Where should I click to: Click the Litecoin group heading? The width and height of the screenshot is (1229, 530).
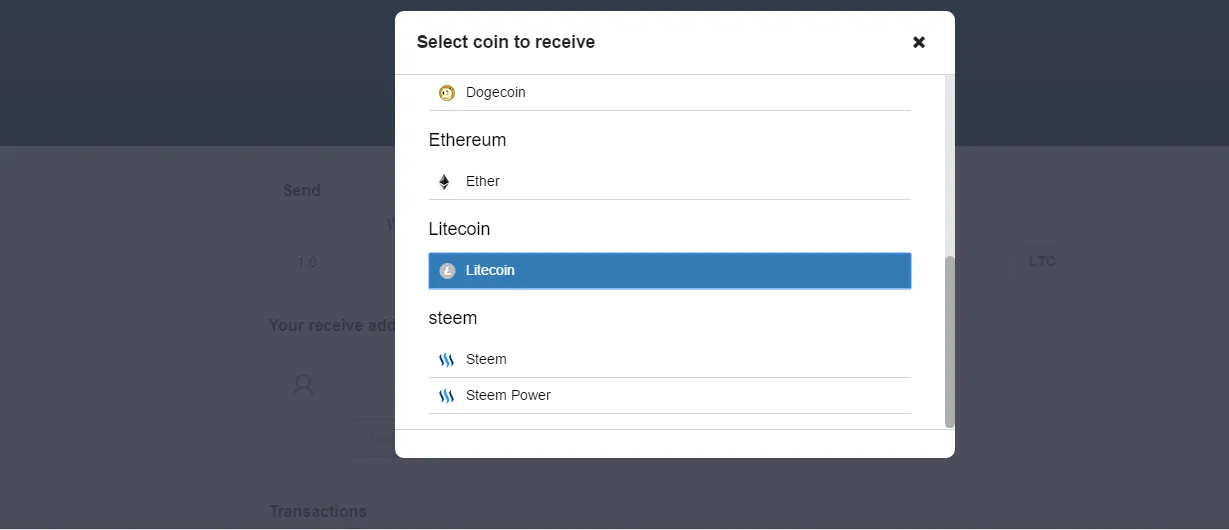(x=460, y=229)
